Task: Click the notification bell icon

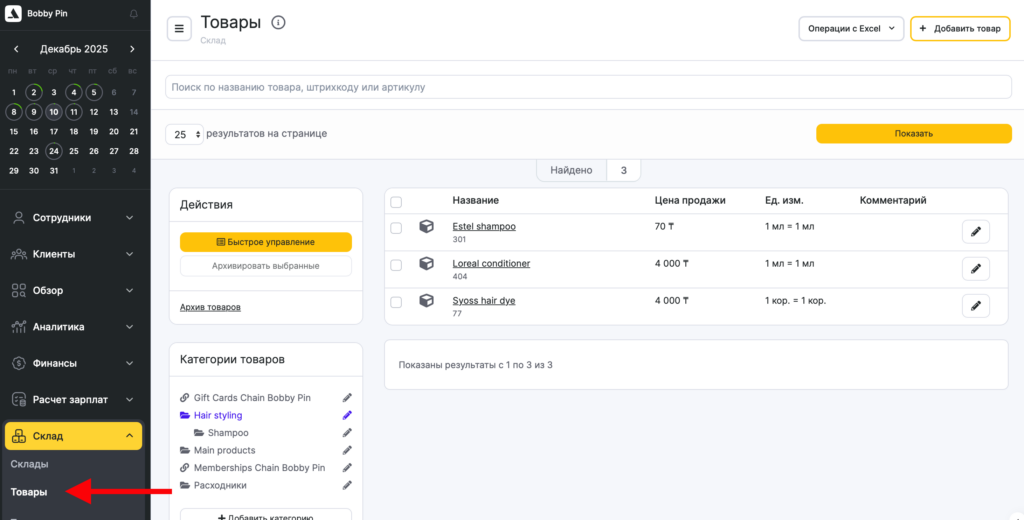Action: click(x=135, y=14)
